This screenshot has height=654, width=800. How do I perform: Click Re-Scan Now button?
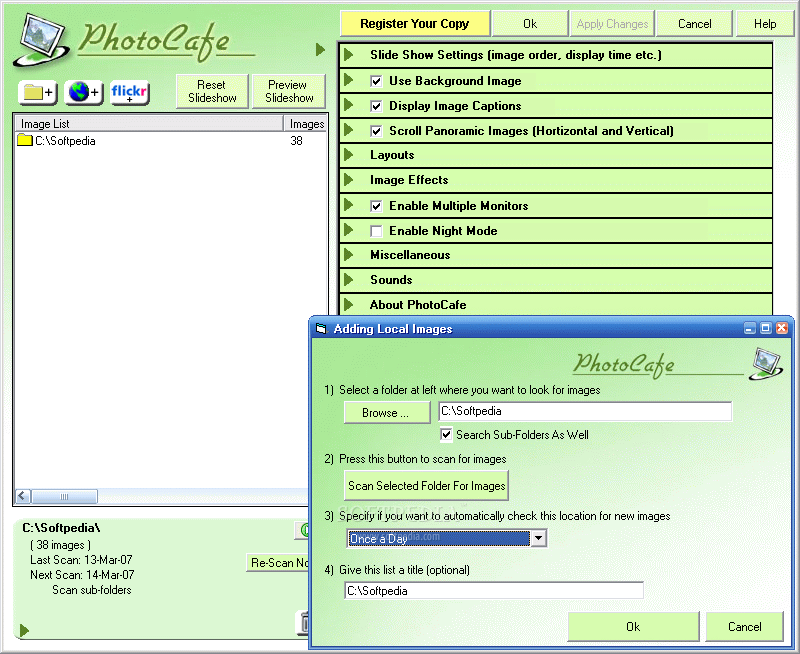click(x=279, y=563)
